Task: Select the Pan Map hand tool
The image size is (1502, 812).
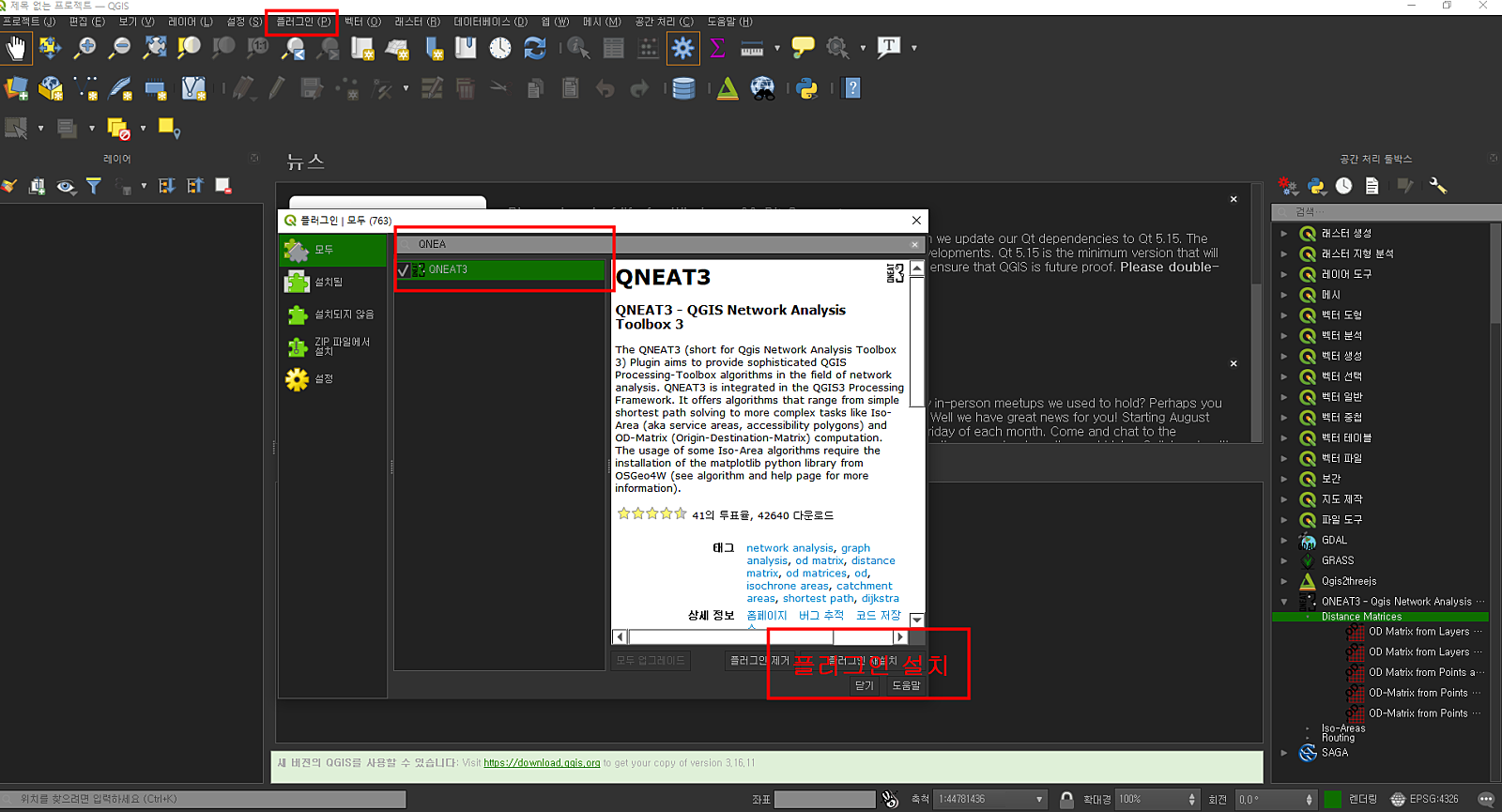Action: pos(16,48)
